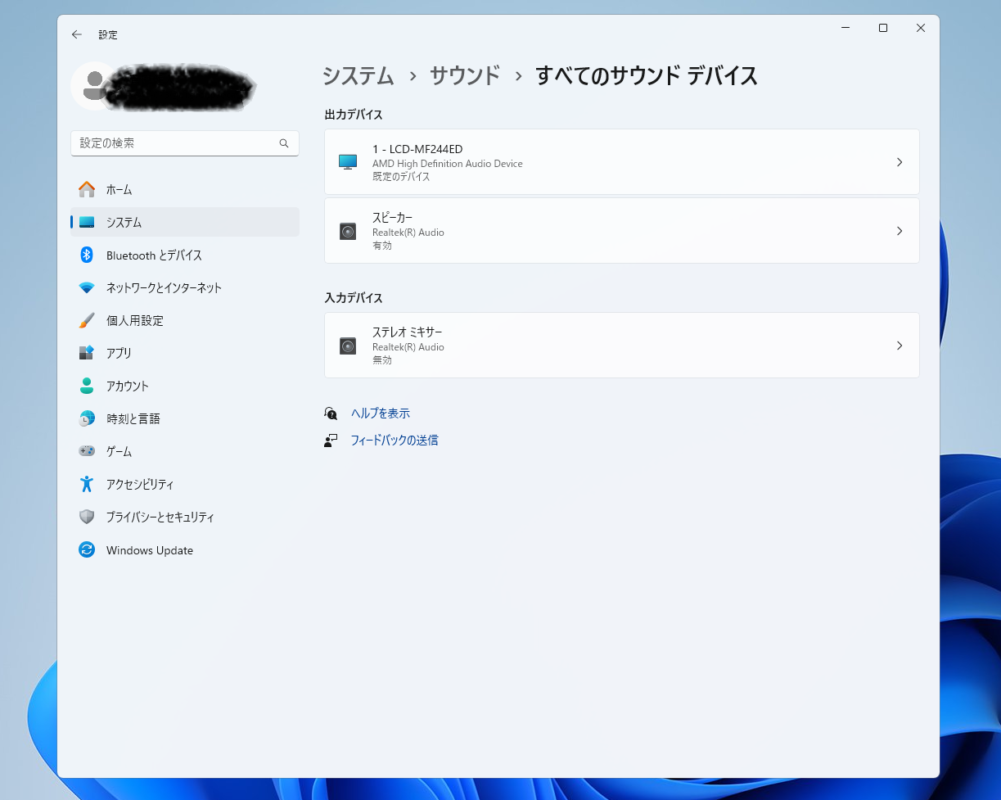
Task: Open the Windows Update page
Action: [184, 550]
